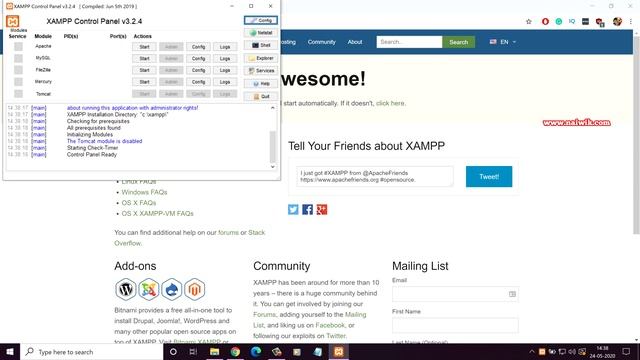Viewport: 640px width, 360px height.
Task: Click the taskbar search box
Action: [91, 351]
